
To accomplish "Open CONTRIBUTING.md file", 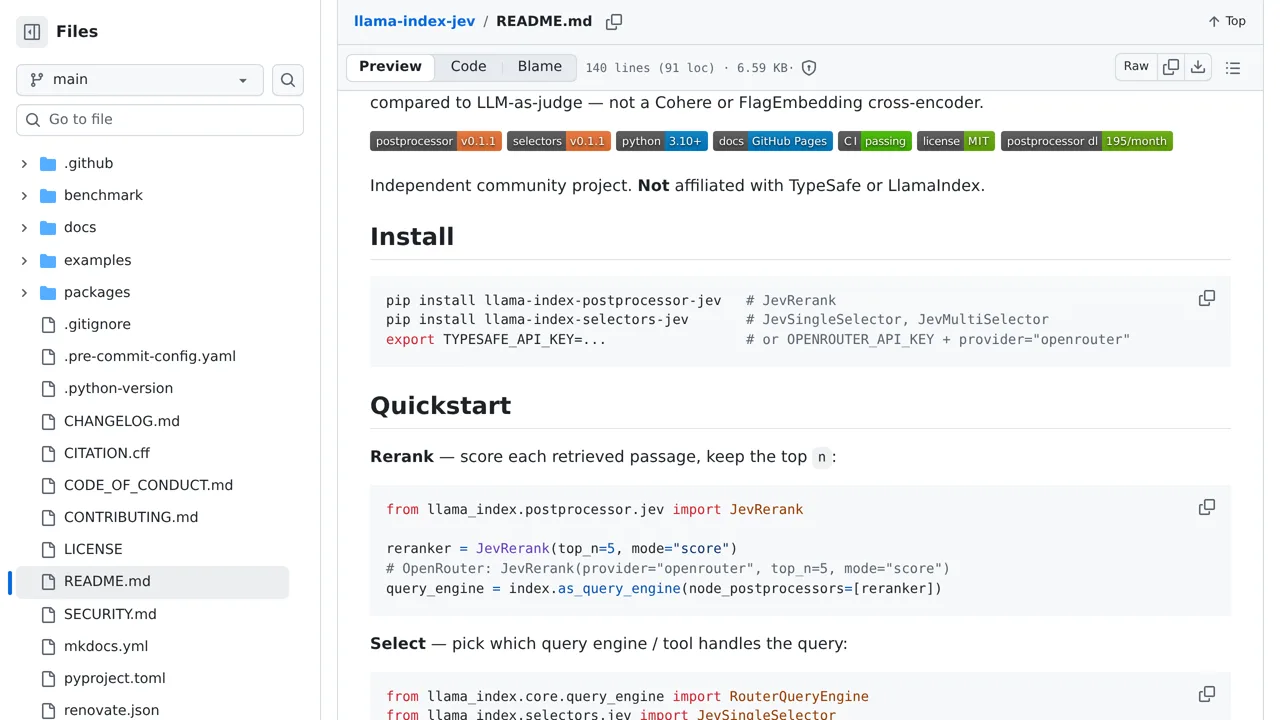I will pos(131,518).
